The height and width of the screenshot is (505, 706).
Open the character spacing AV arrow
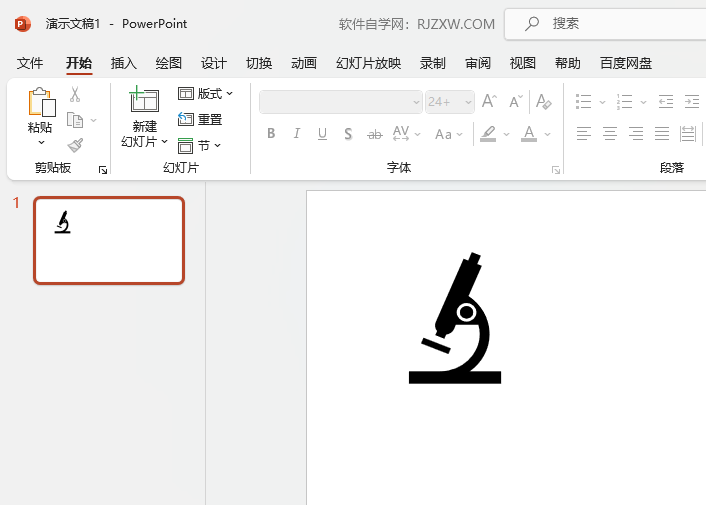tap(417, 134)
